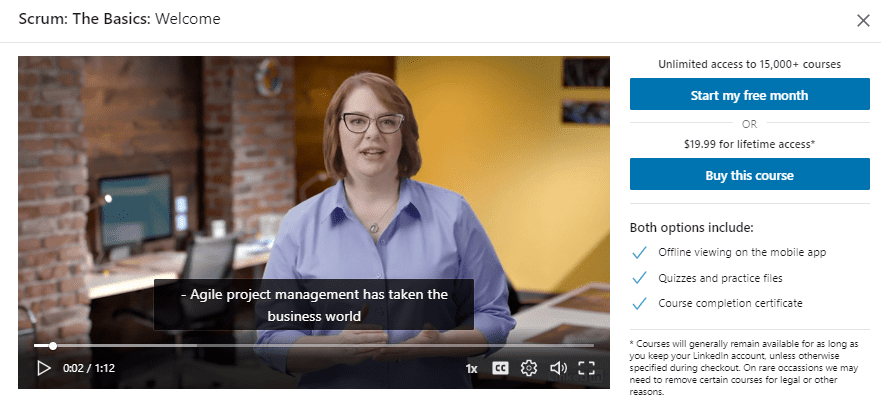881x399 pixels.
Task: Play the video with the play icon
Action: [44, 368]
